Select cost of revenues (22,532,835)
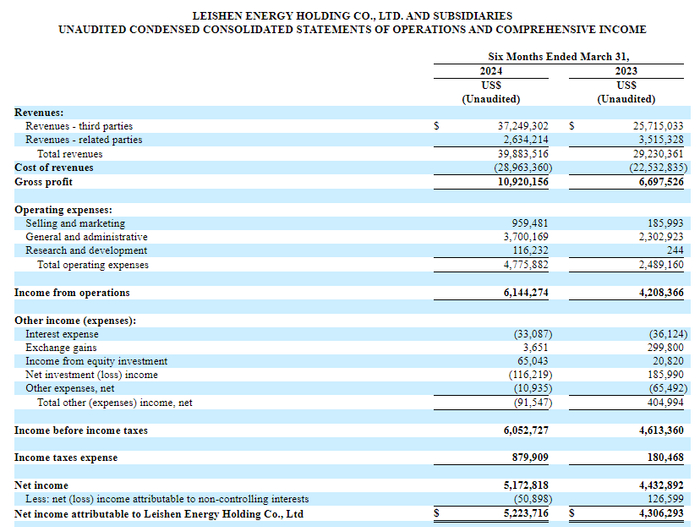The image size is (700, 527). 658,167
